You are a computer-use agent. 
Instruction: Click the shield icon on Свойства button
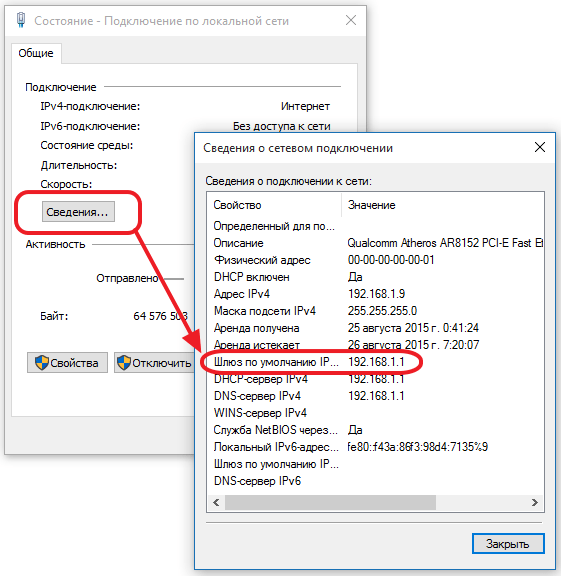pyautogui.click(x=42, y=363)
